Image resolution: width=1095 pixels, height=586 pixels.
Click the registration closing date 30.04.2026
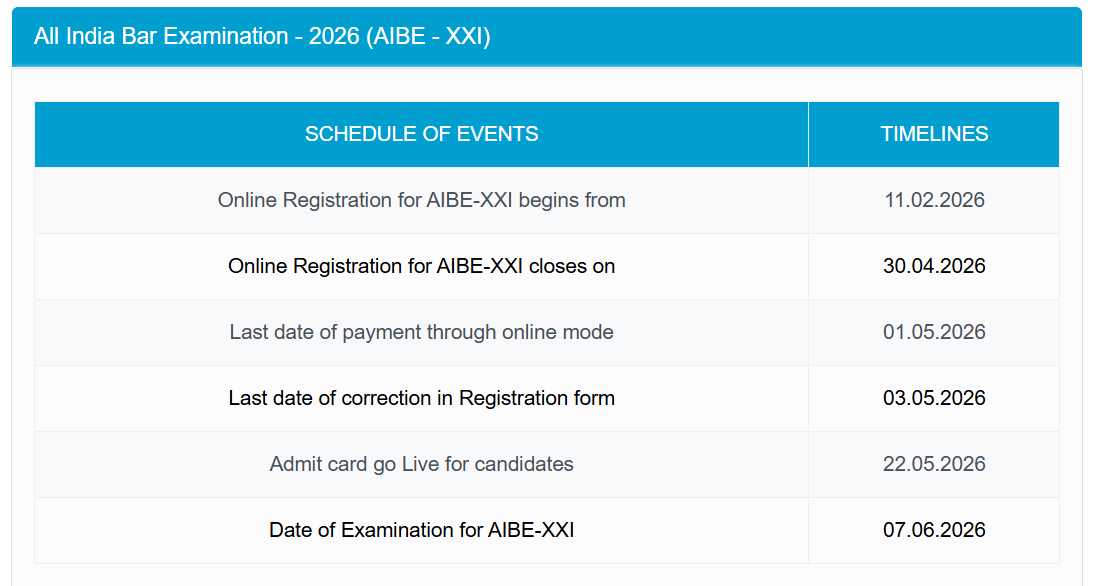pyautogui.click(x=934, y=266)
